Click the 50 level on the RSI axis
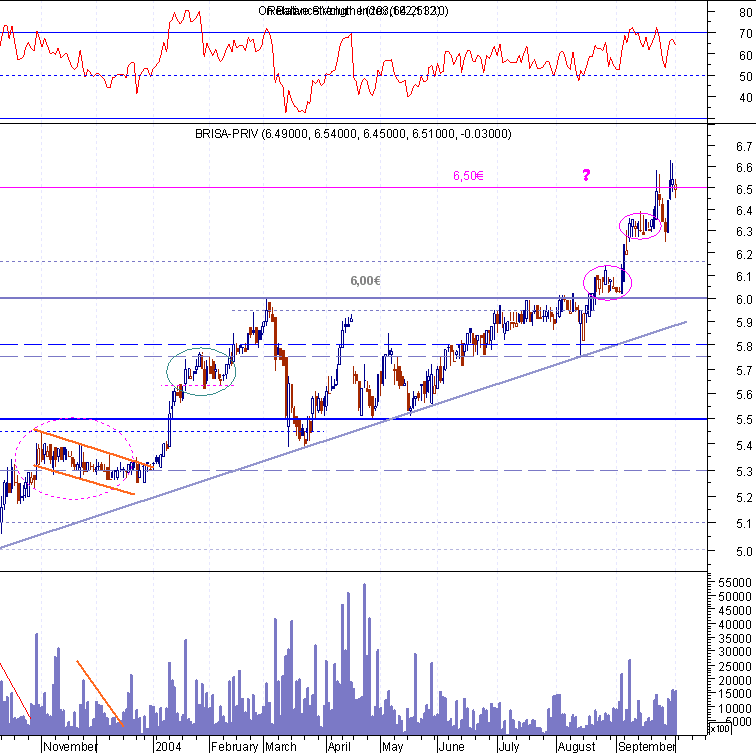 coord(745,76)
